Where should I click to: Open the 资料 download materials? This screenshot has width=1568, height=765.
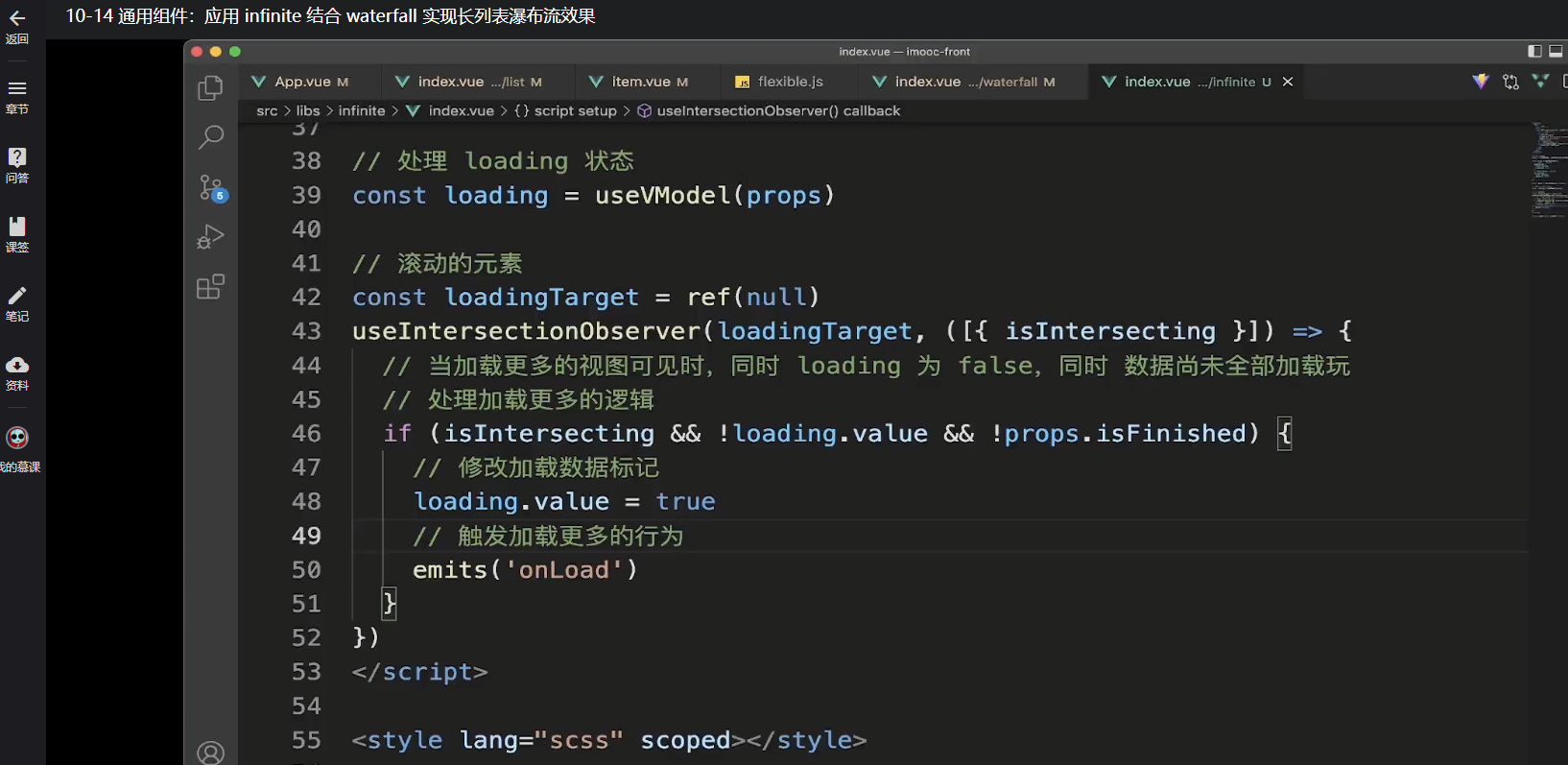tap(17, 373)
